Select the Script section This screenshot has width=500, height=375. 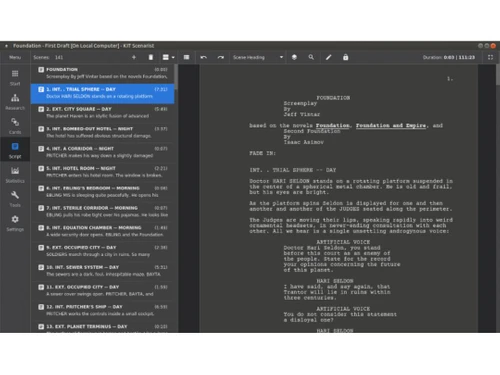(15, 151)
